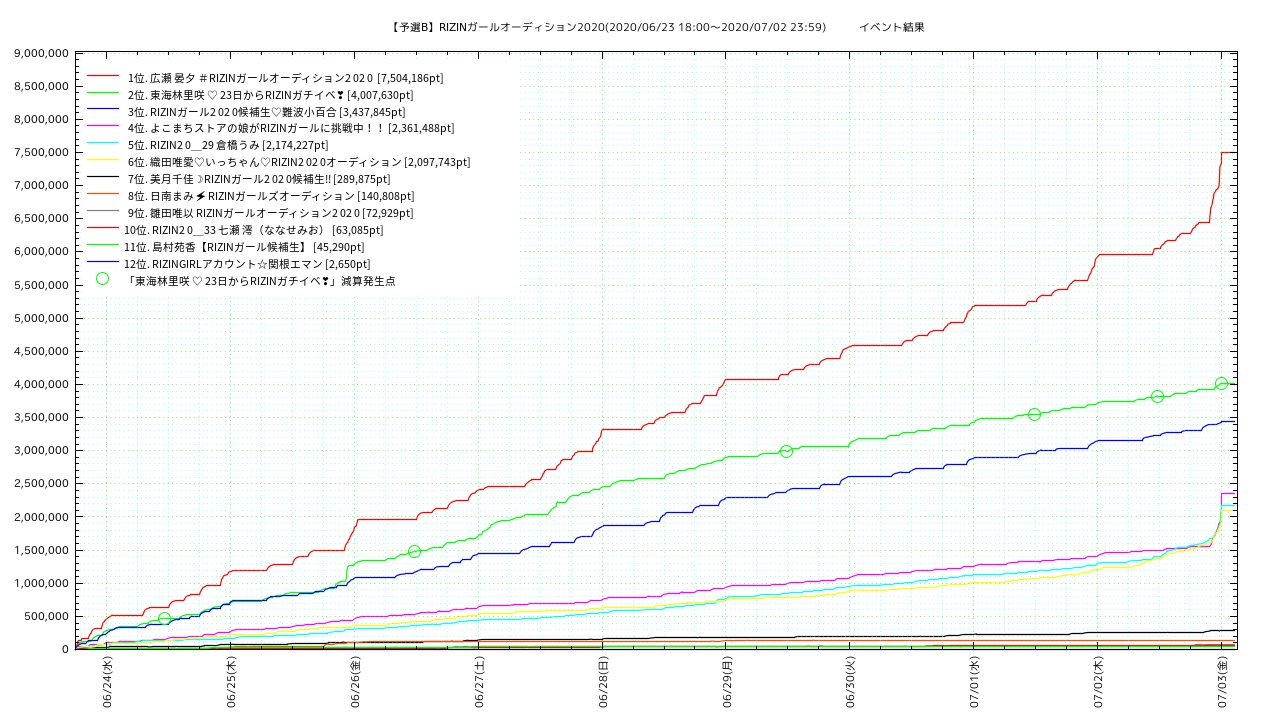
Task: Select legend entry 8位 日南まみ
Action: point(270,196)
